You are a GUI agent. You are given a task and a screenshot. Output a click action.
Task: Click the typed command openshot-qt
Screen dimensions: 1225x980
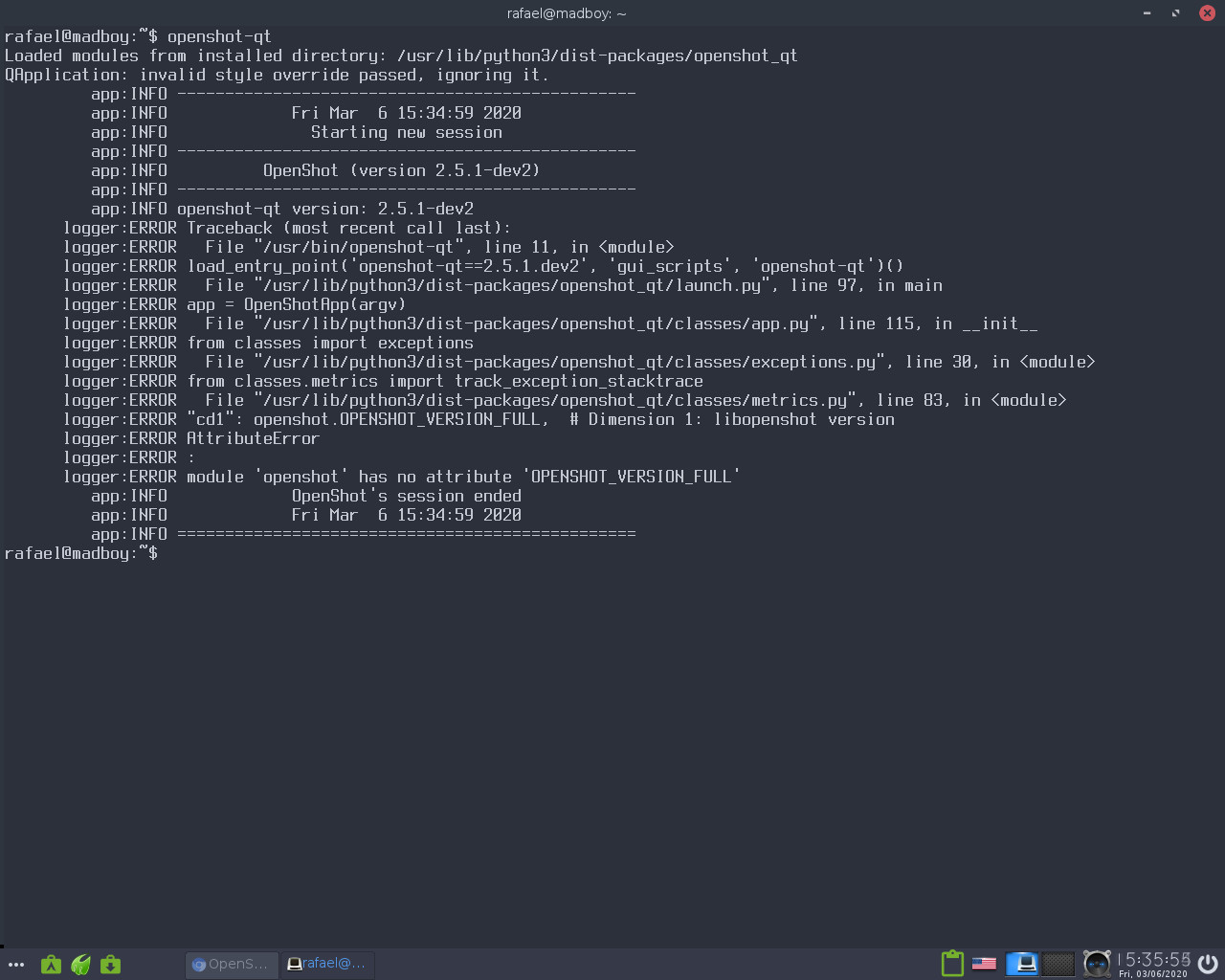[219, 36]
